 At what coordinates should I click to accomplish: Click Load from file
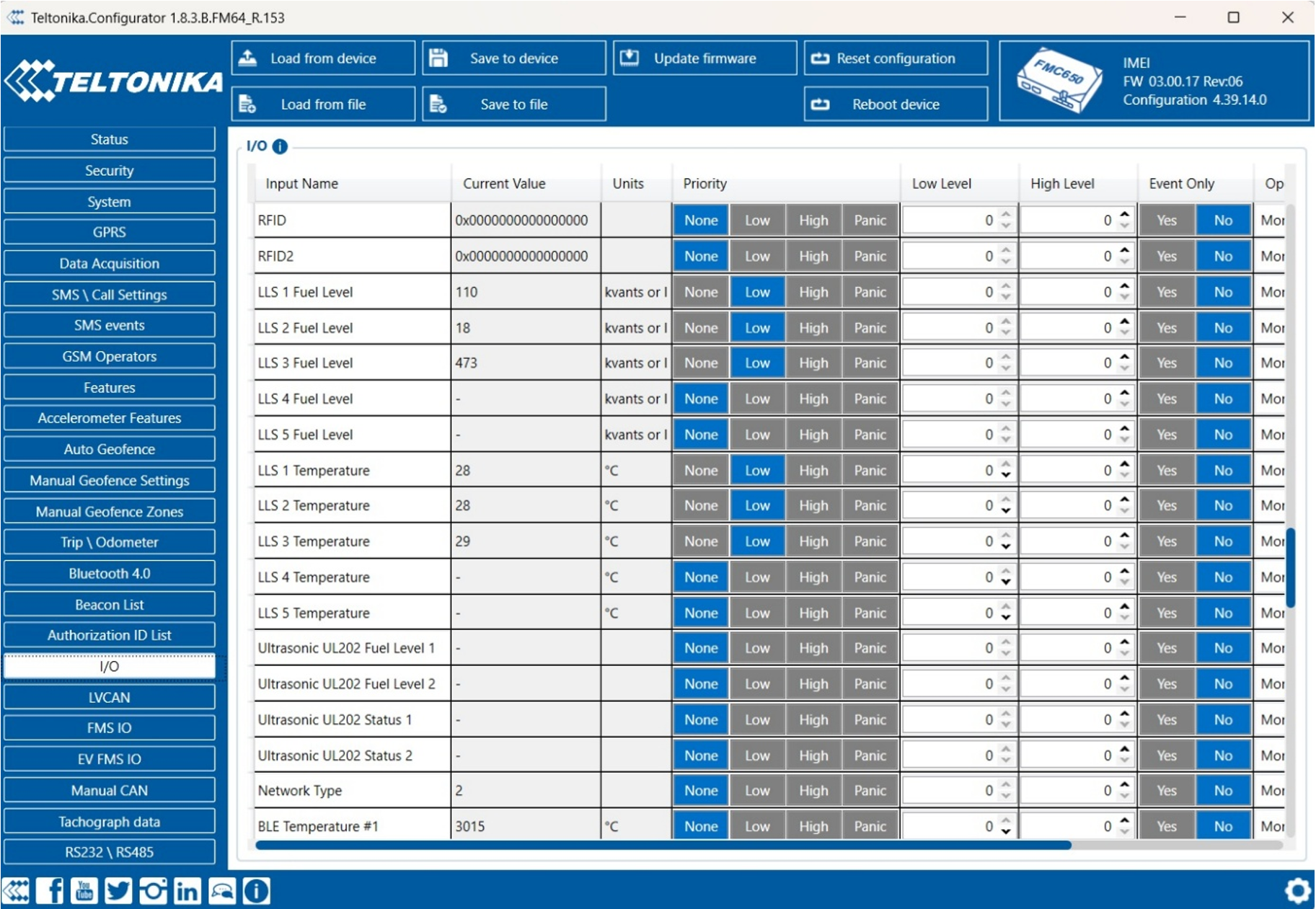(x=323, y=104)
